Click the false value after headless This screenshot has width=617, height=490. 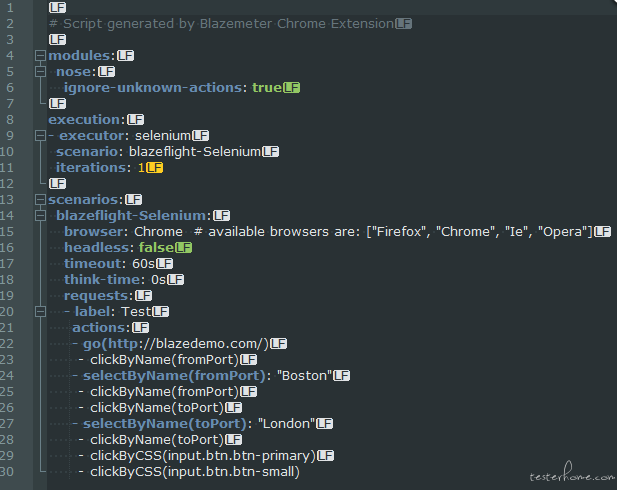[x=156, y=248]
